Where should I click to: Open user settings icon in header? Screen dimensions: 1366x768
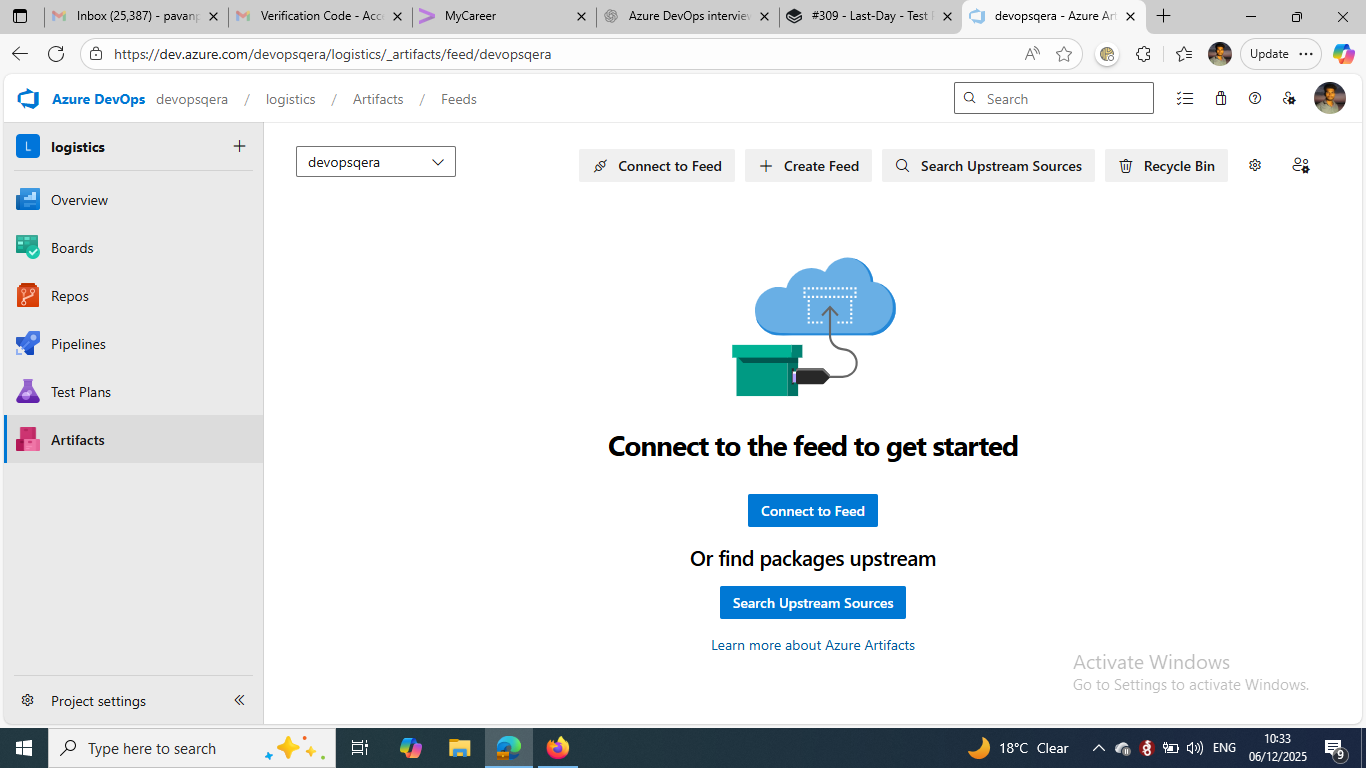point(1289,99)
